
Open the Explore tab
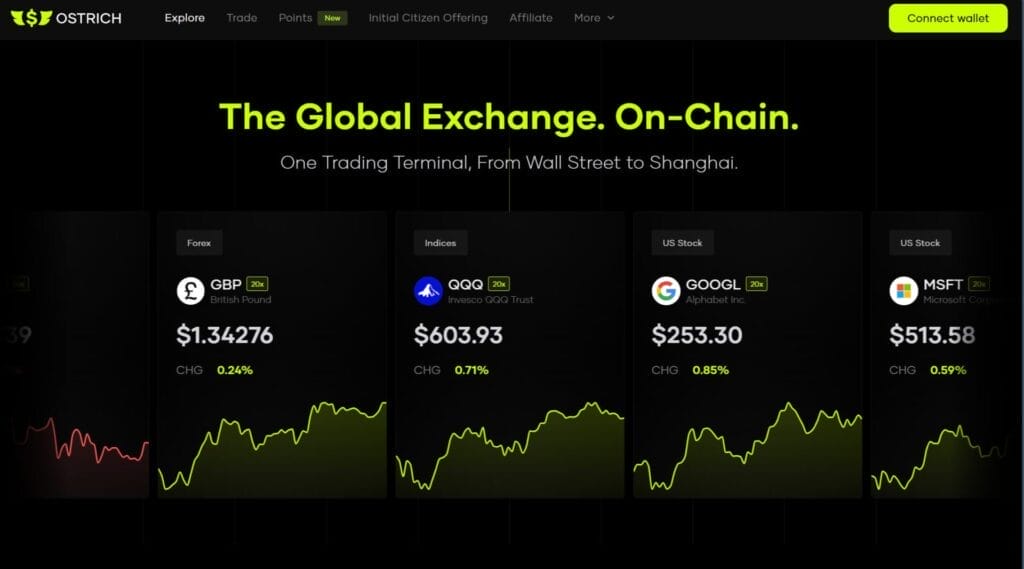coord(185,18)
